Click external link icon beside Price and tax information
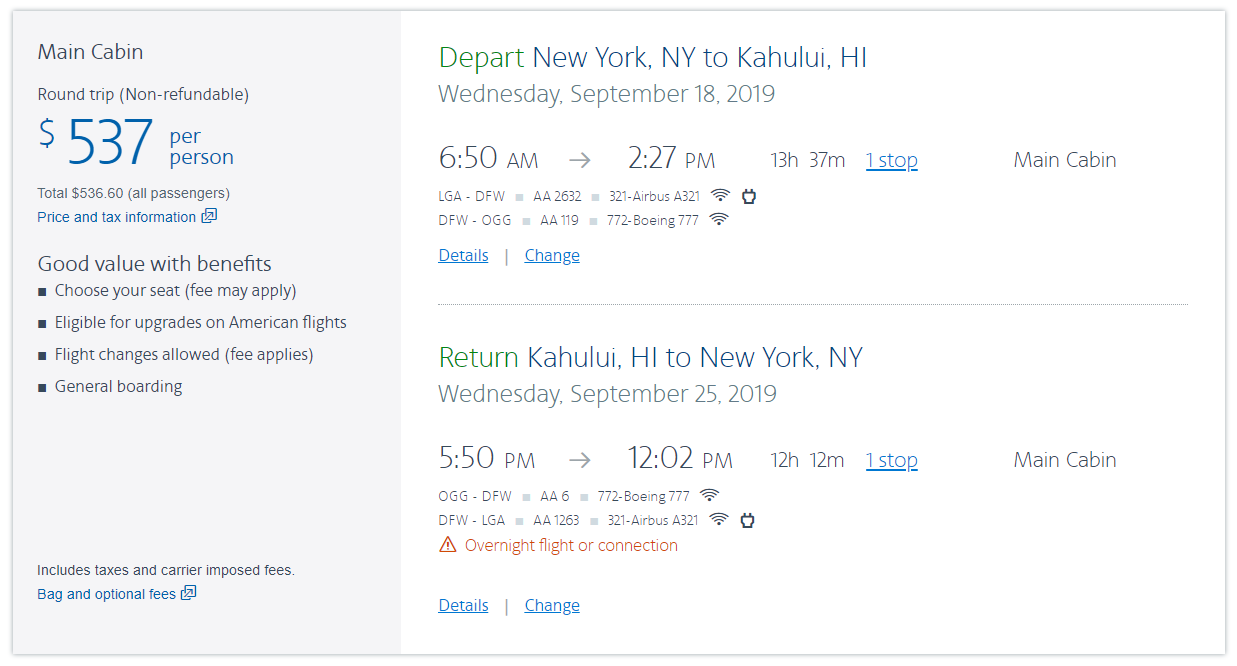This screenshot has width=1237, height=666. pos(209,216)
